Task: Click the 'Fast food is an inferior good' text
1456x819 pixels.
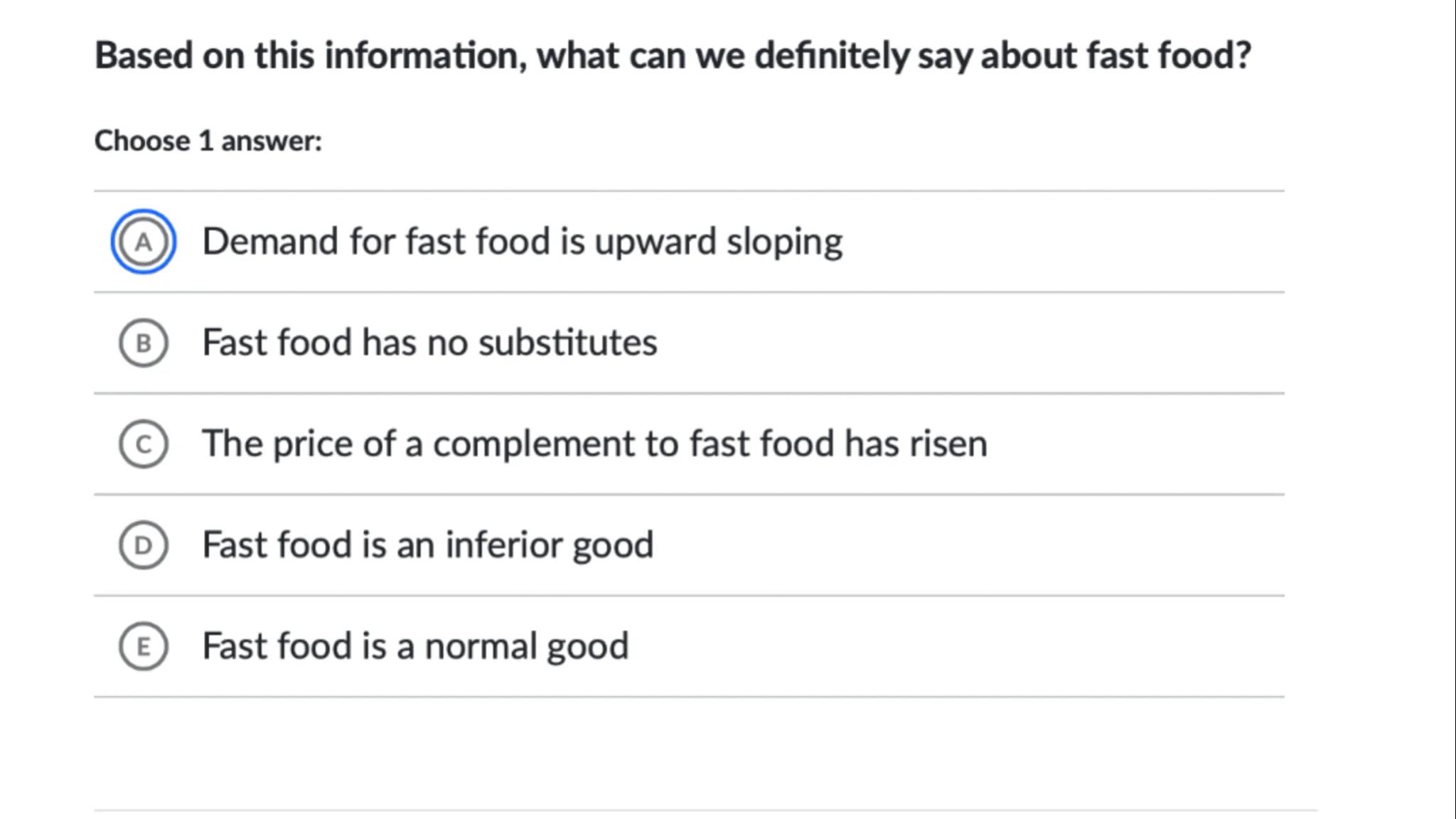Action: click(x=427, y=545)
